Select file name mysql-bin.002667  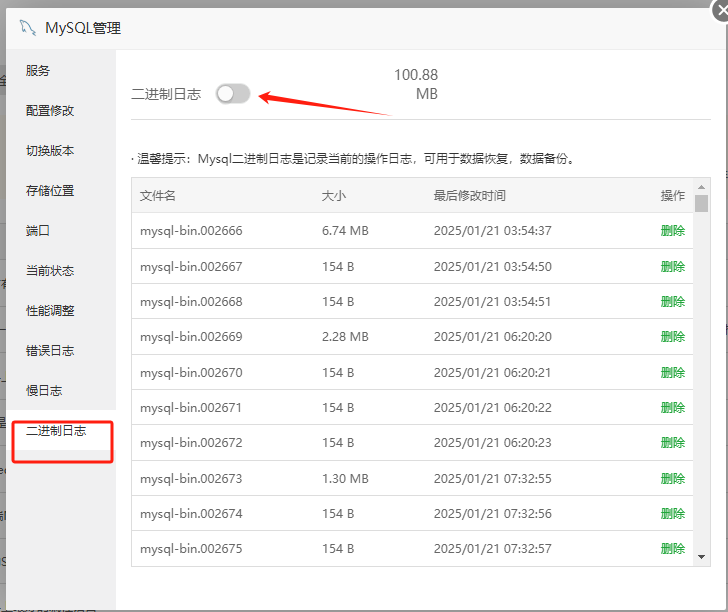point(191,267)
